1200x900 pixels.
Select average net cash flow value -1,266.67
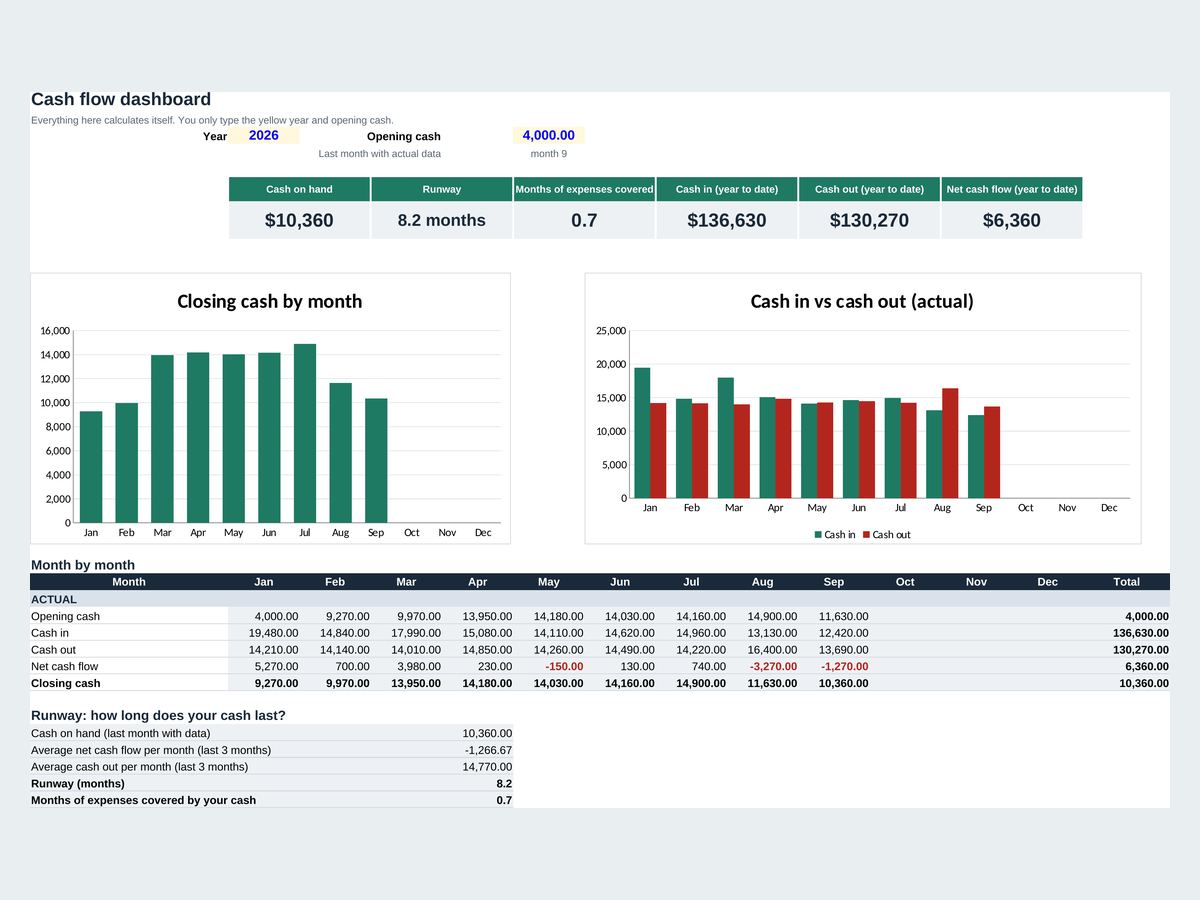pyautogui.click(x=477, y=750)
